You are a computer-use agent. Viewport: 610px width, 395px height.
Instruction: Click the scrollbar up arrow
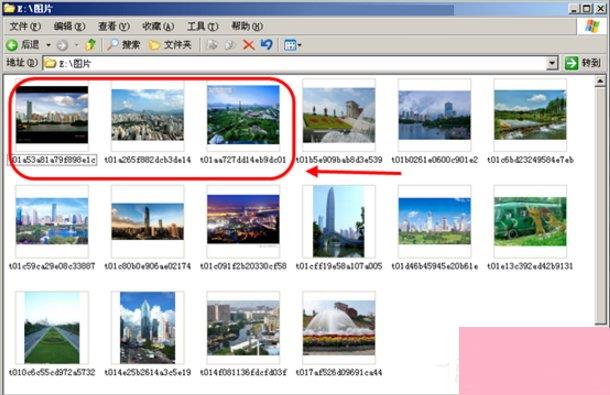pyautogui.click(x=600, y=81)
